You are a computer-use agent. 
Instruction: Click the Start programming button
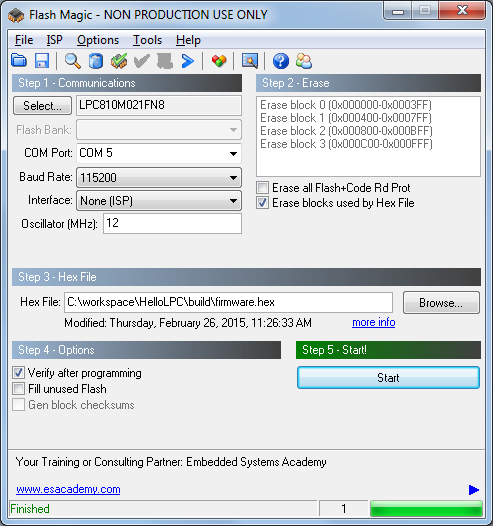388,378
